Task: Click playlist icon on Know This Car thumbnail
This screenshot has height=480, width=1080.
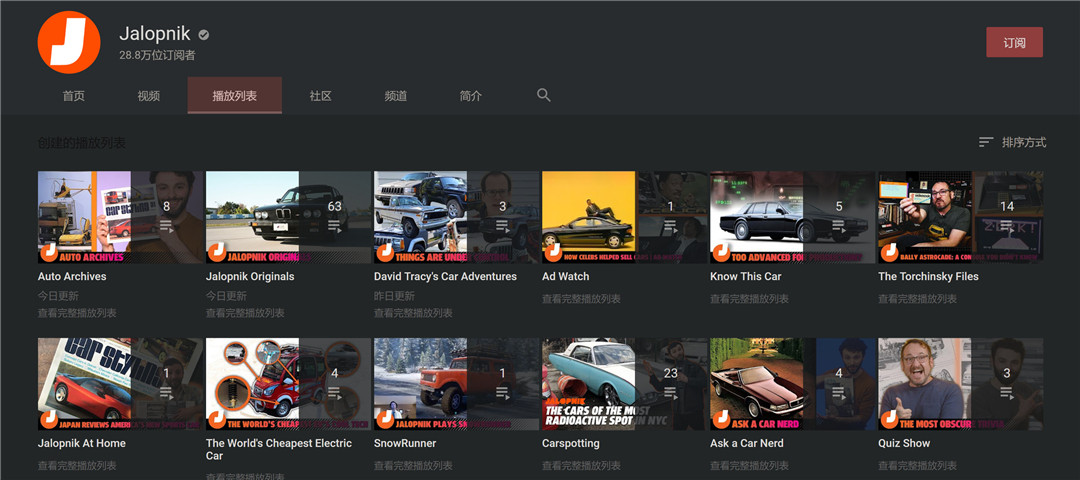Action: tap(838, 226)
